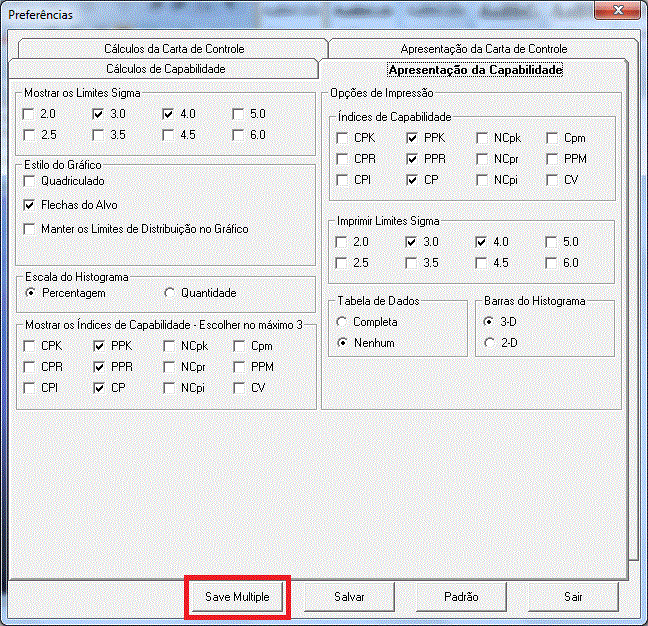Image resolution: width=648 pixels, height=626 pixels.
Task: Check 4.5 in Mostrar os Limites Sigma
Action: point(168,135)
